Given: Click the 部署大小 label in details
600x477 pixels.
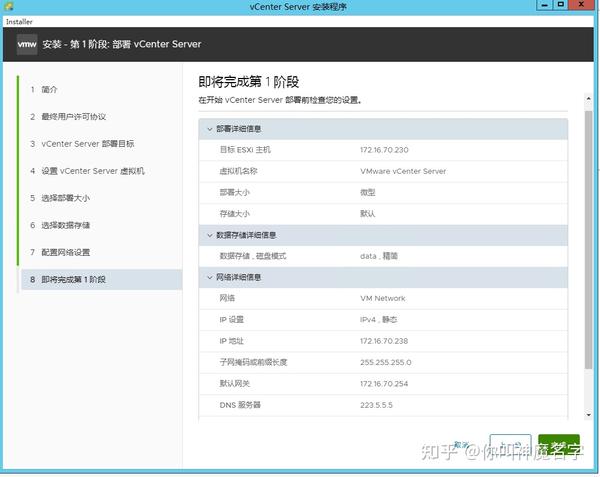Looking at the screenshot, I should click(235, 192).
